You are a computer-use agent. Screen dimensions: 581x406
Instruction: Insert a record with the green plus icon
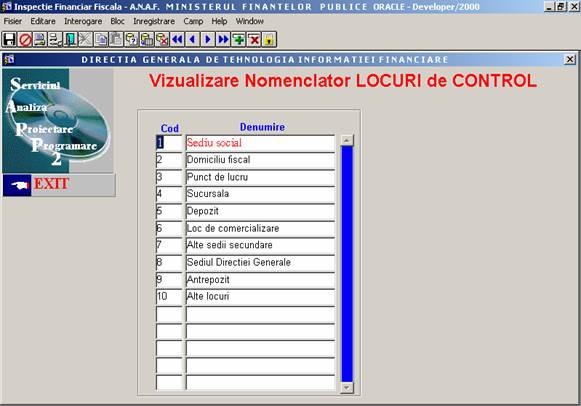click(x=239, y=39)
